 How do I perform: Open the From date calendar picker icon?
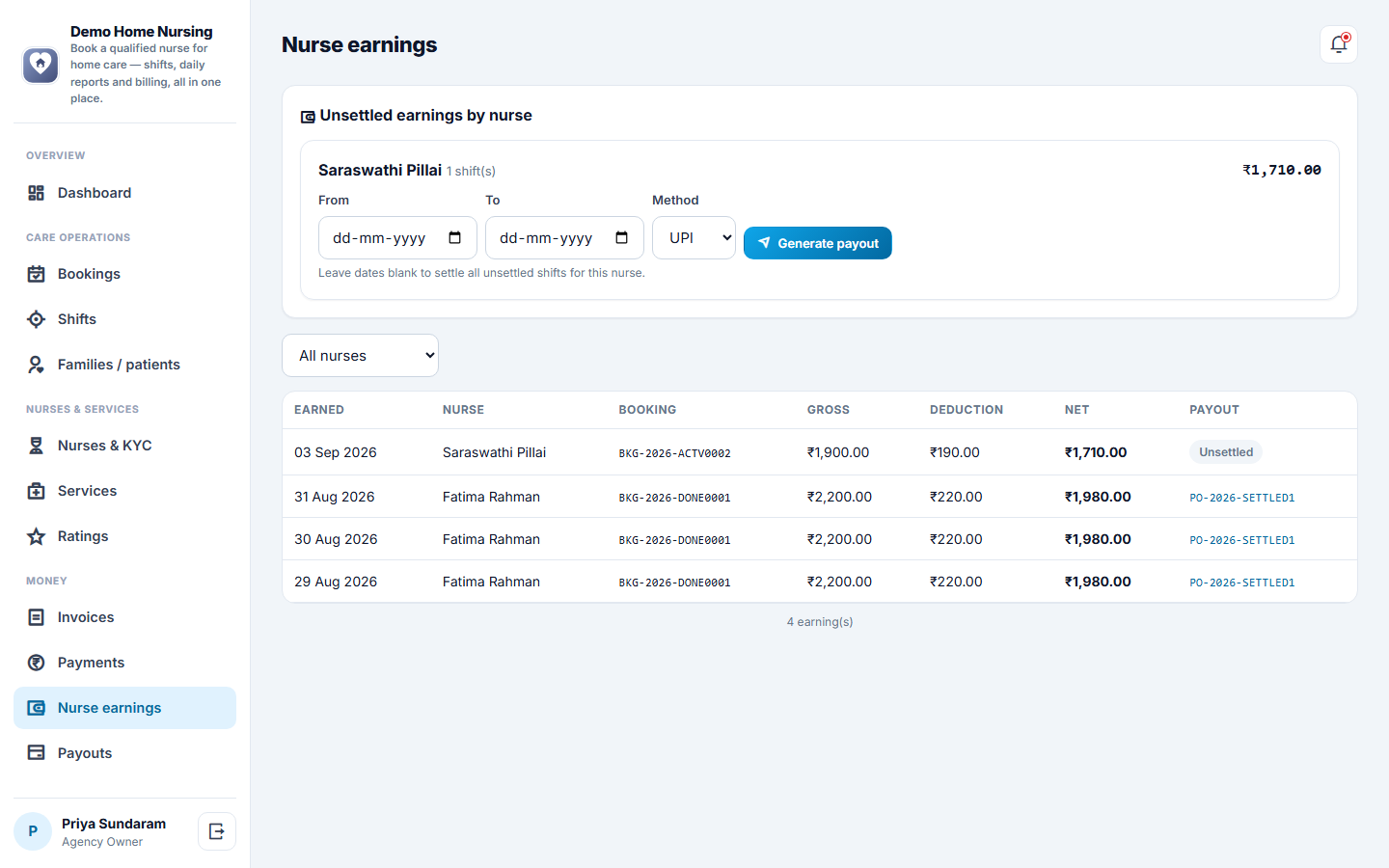(x=455, y=237)
